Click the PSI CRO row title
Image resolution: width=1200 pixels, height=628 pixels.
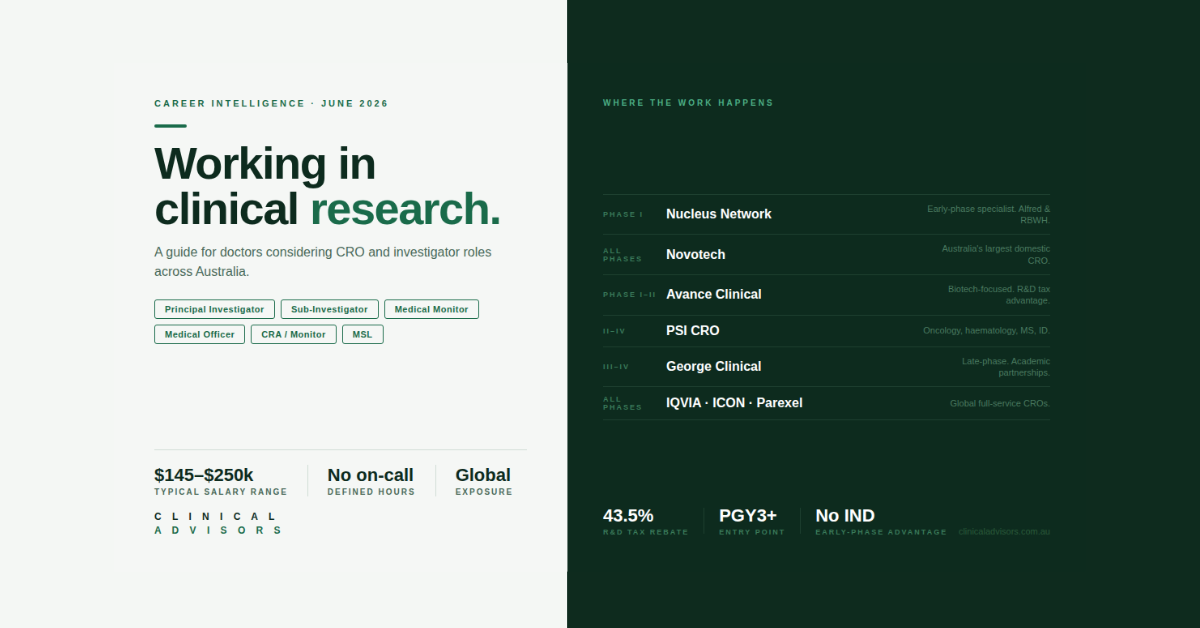pyautogui.click(x=693, y=331)
